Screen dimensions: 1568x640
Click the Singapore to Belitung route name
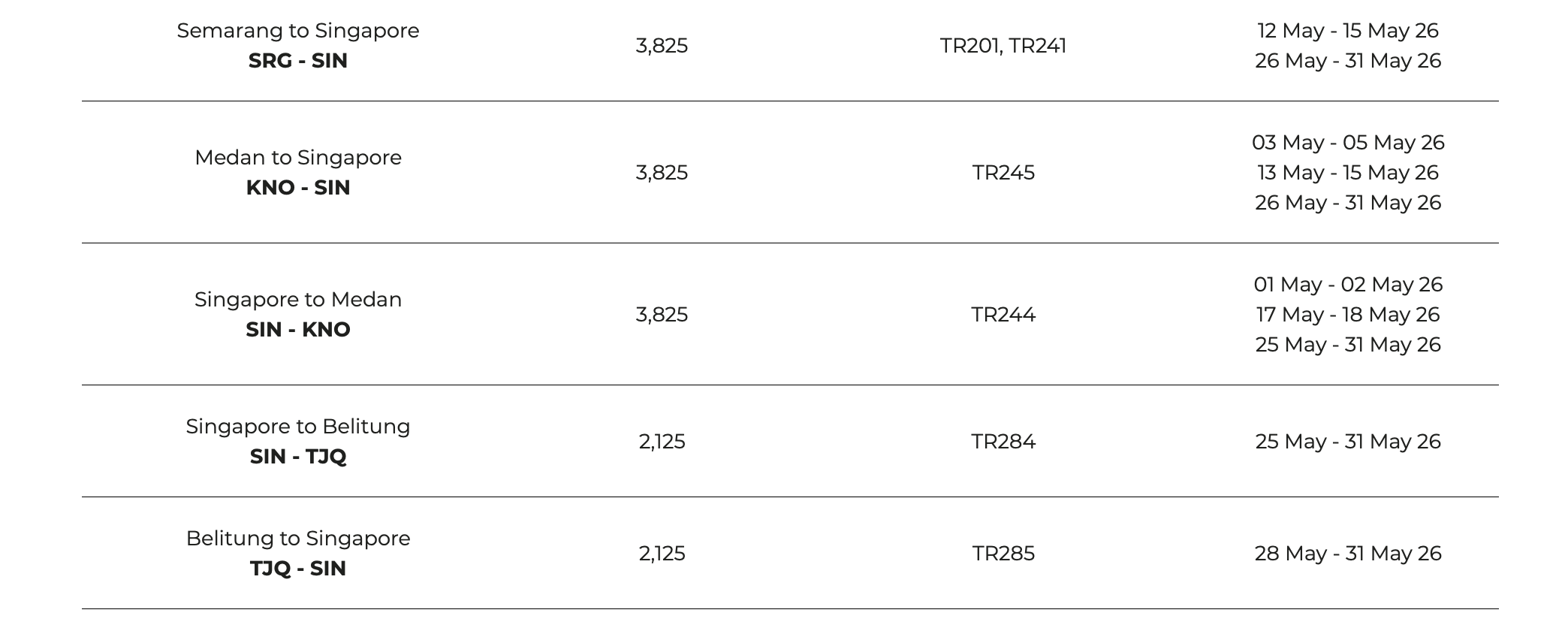pyautogui.click(x=298, y=427)
